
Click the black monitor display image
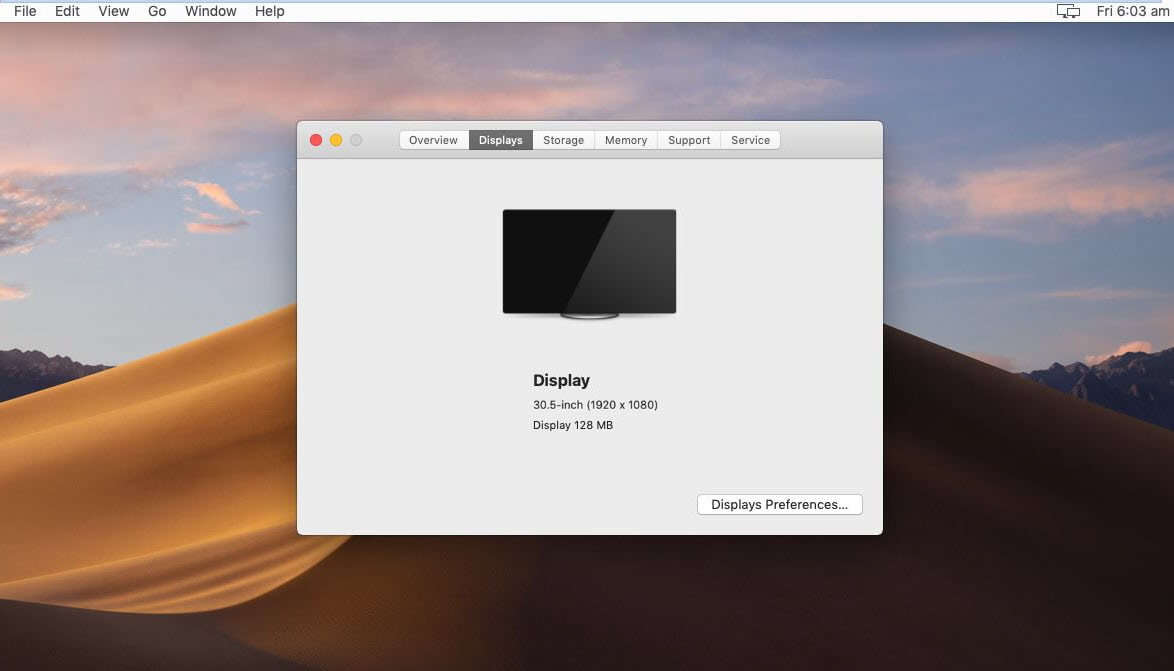click(589, 264)
